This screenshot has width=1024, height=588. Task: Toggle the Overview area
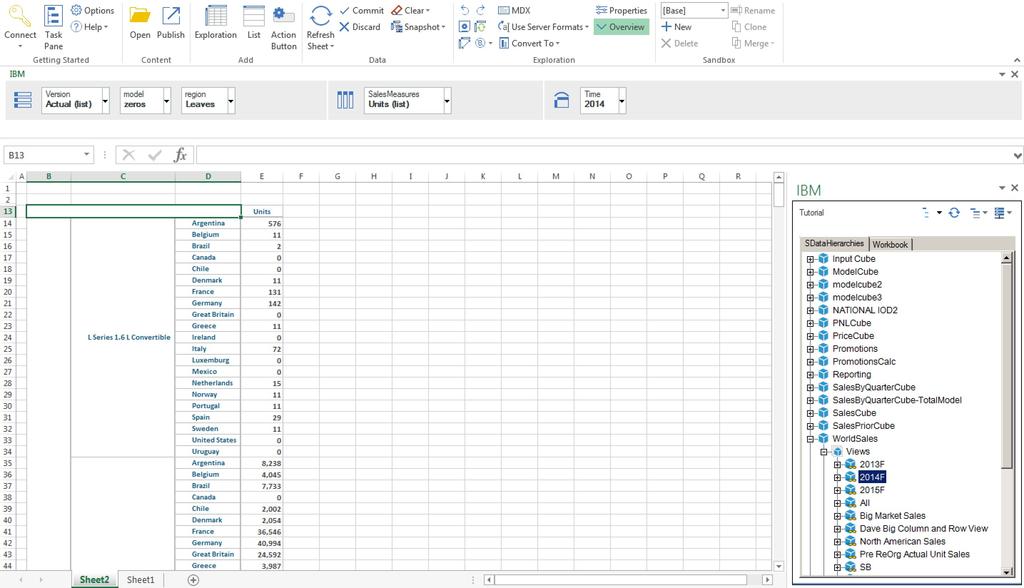pos(621,27)
